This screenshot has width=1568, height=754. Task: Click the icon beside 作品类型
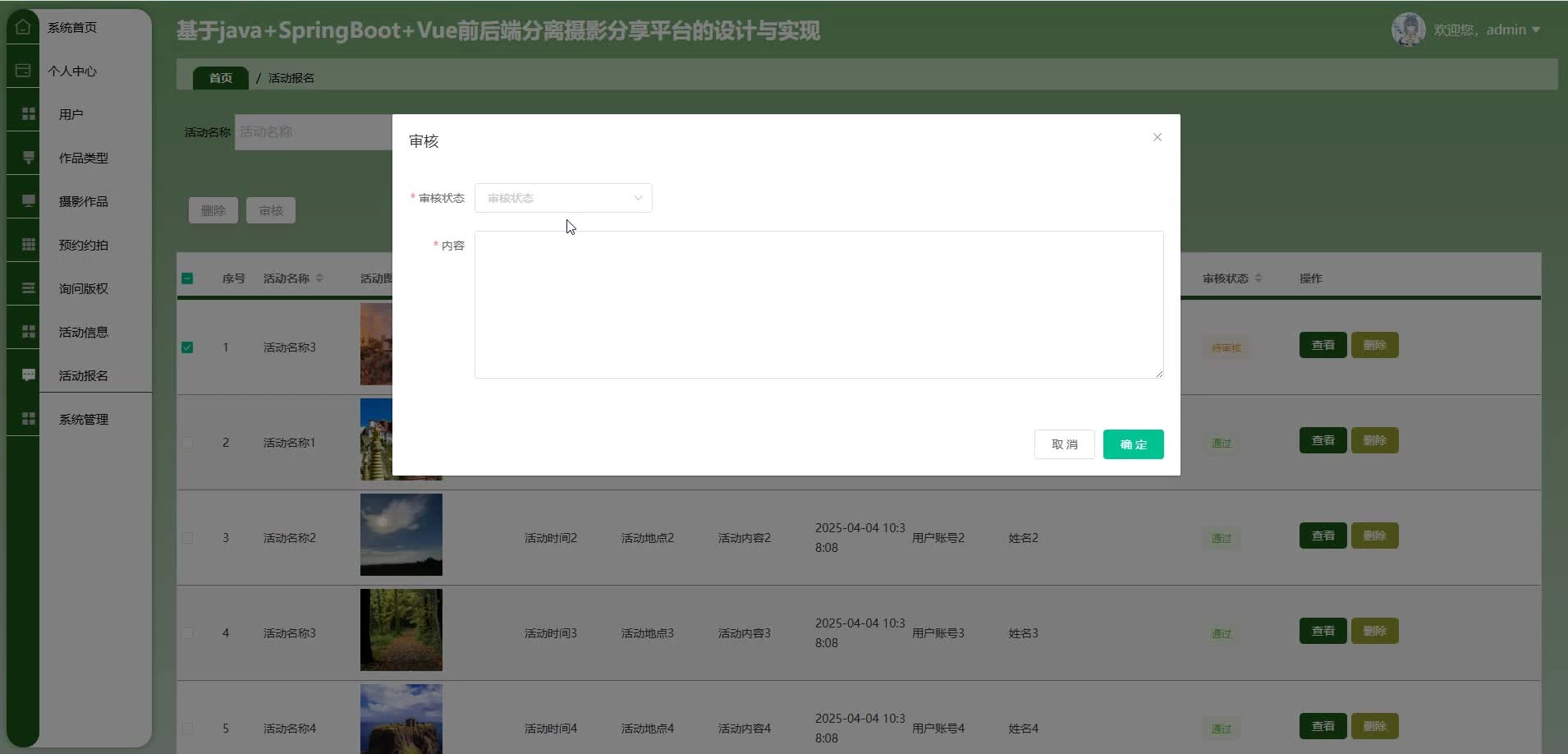[x=29, y=158]
